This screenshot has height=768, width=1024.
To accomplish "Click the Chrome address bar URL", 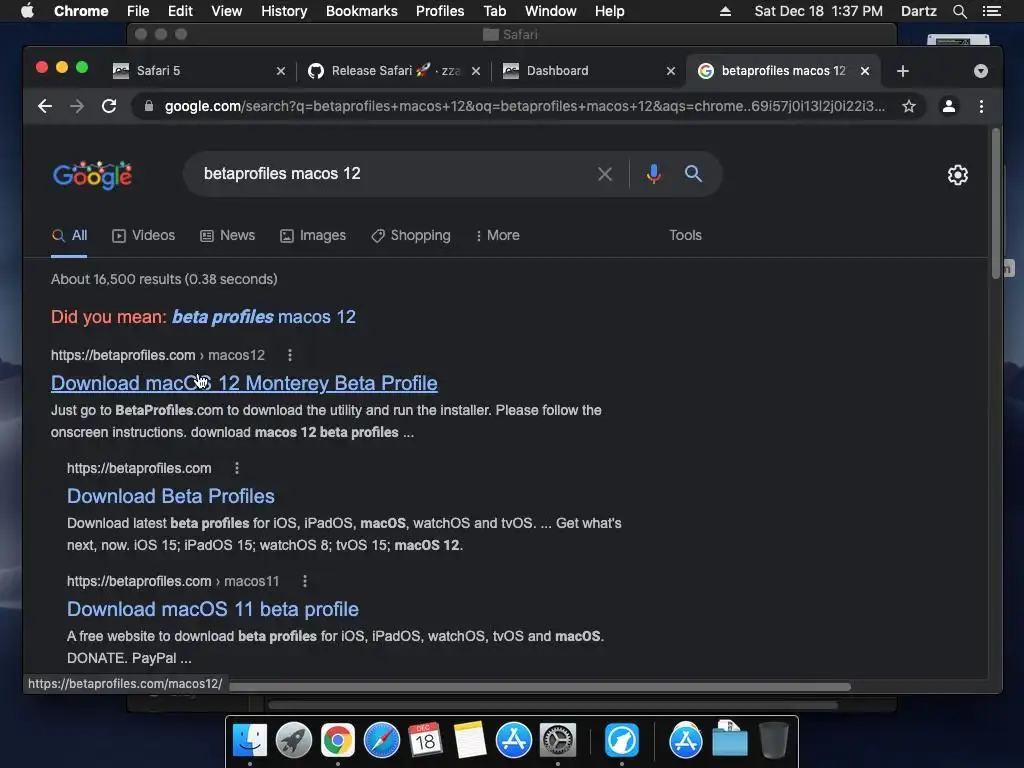I will point(524,106).
